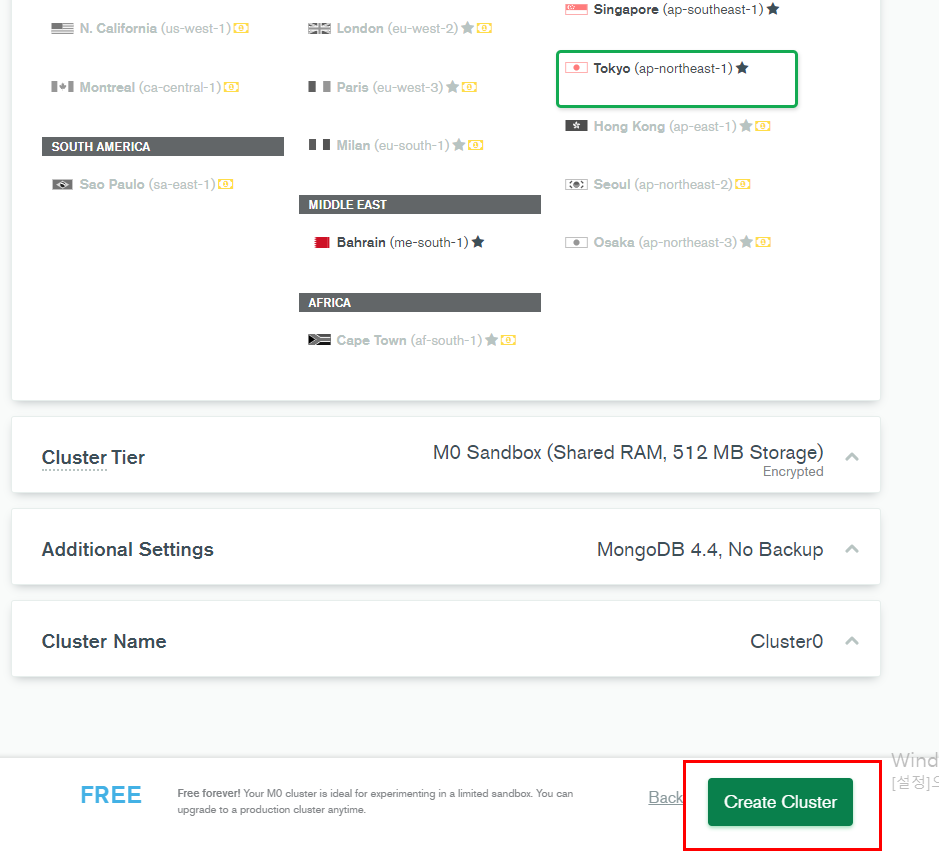939x851 pixels.
Task: Click the Italy flag icon beside Milan
Action: pos(319,145)
